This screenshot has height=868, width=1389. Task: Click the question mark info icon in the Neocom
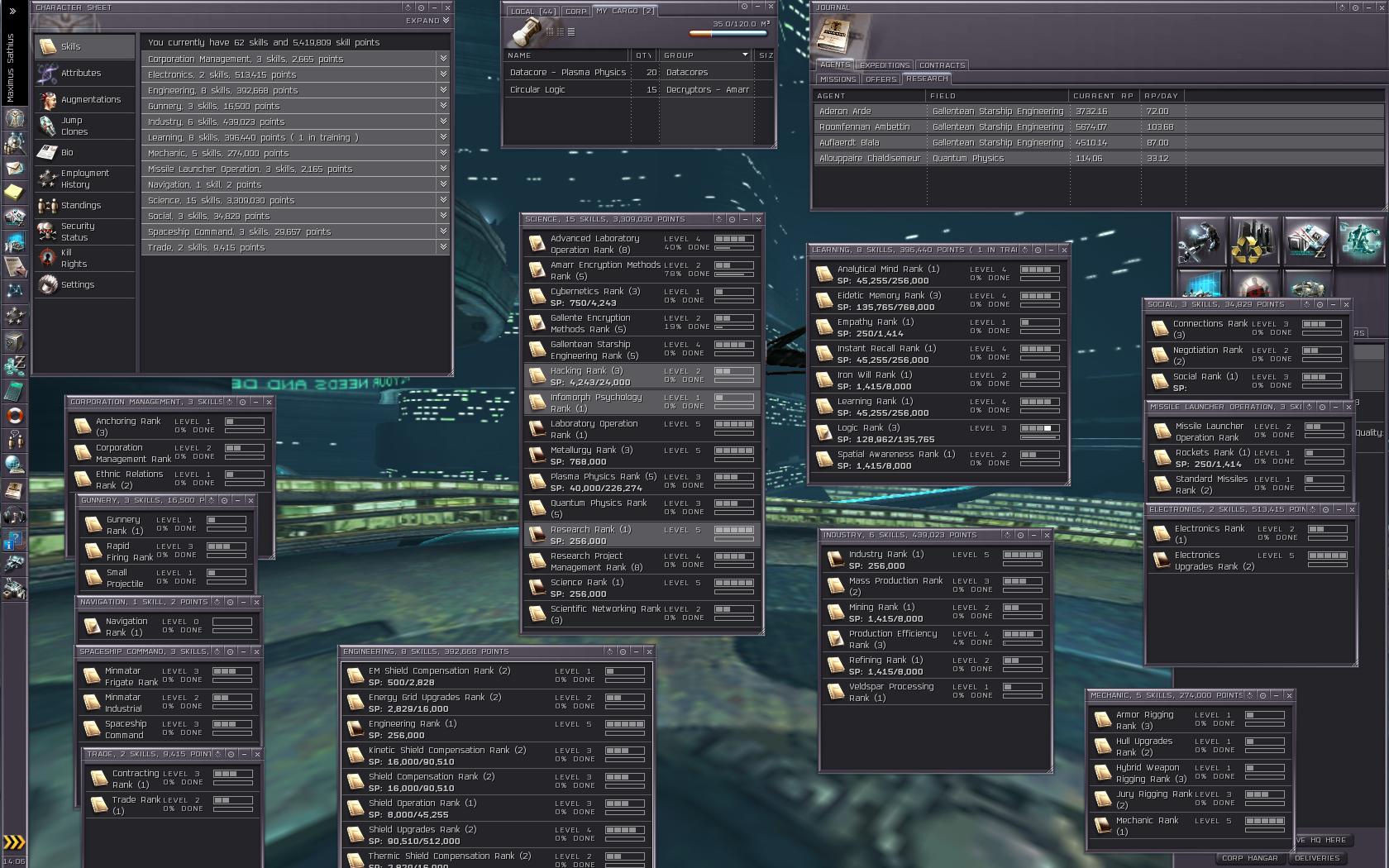15,540
